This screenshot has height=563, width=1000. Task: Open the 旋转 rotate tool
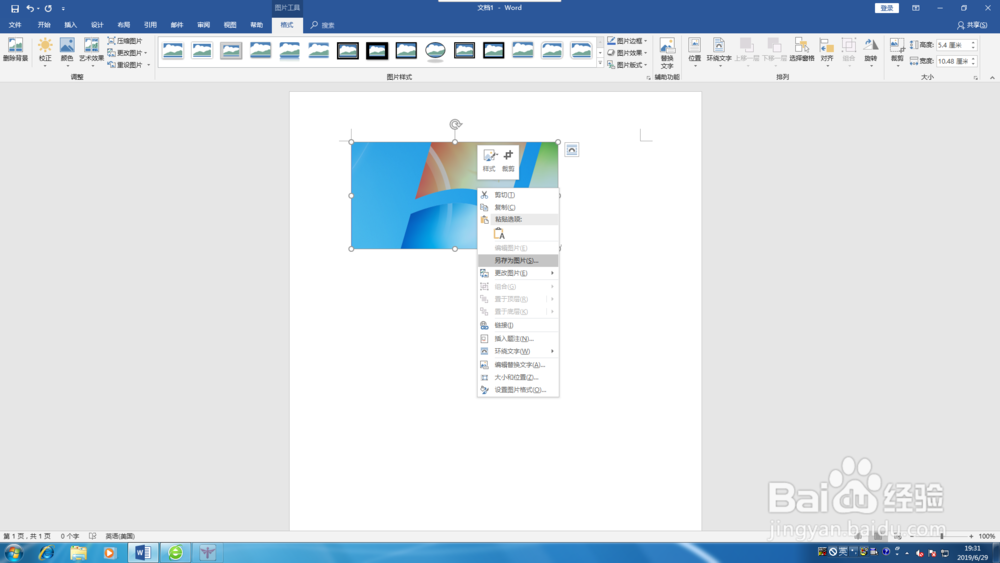(x=871, y=50)
